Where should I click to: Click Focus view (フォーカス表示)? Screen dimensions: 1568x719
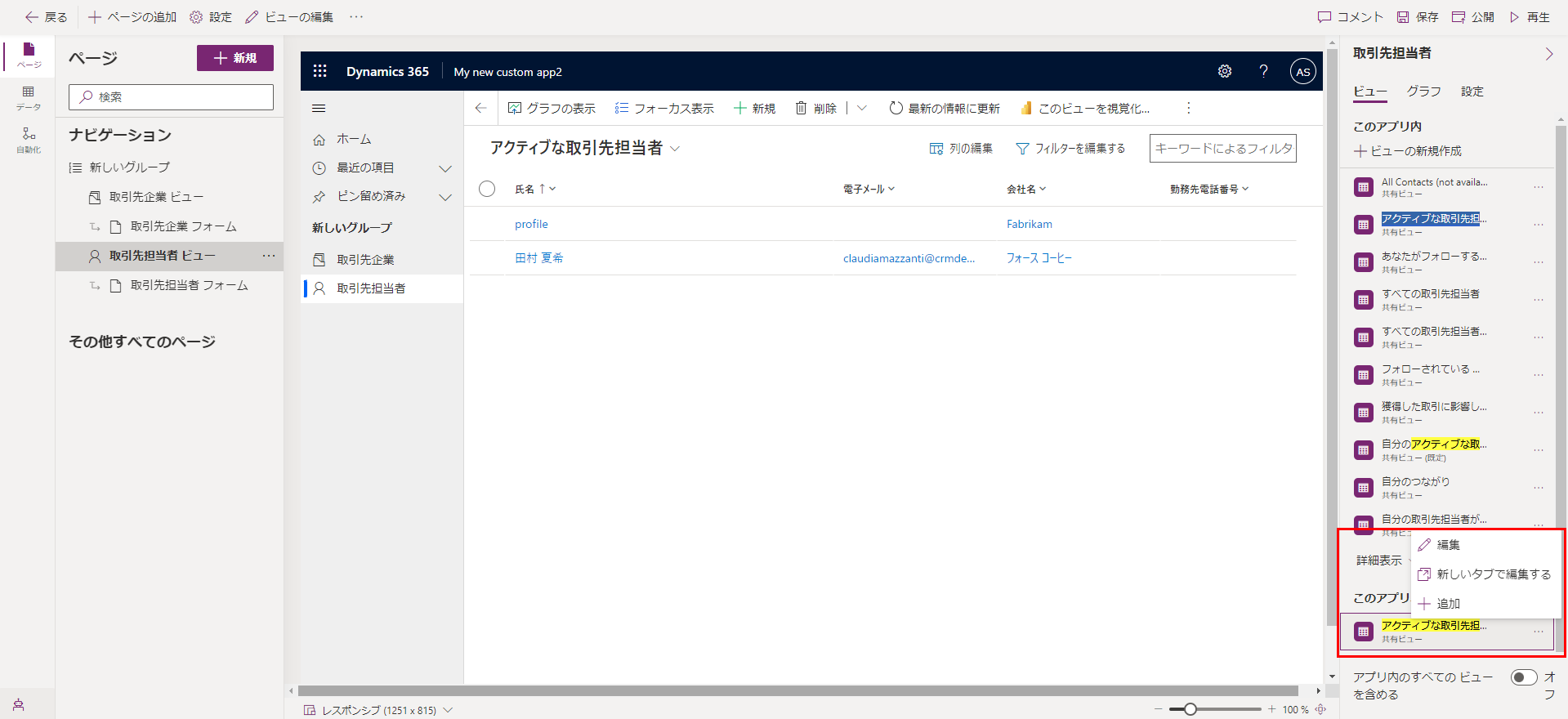(x=664, y=108)
